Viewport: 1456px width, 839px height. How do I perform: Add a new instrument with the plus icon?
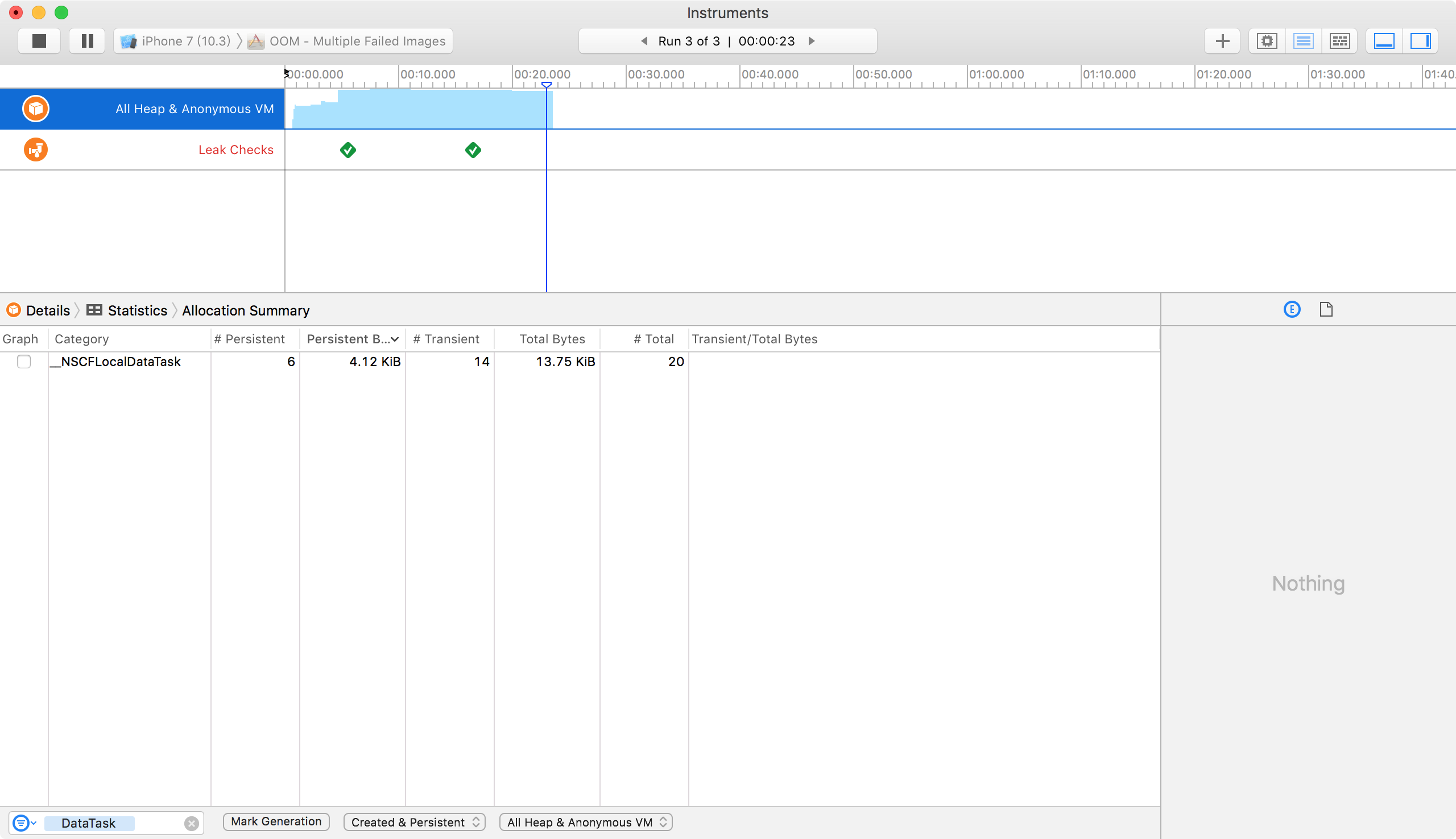coord(1222,40)
